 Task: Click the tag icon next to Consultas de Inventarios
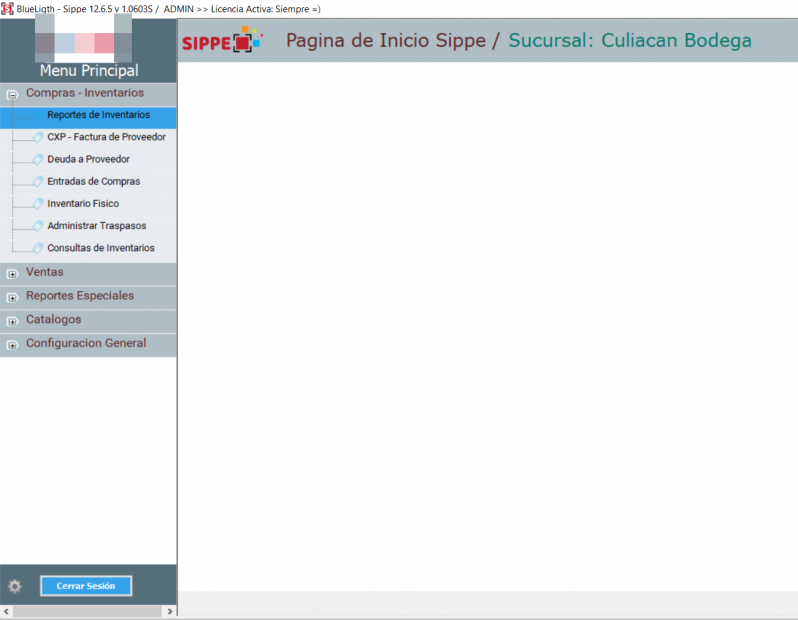[38, 248]
